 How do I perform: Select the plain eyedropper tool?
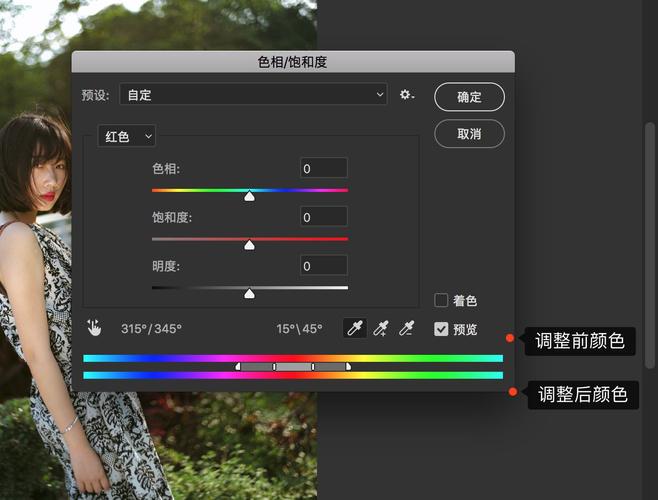coord(354,328)
